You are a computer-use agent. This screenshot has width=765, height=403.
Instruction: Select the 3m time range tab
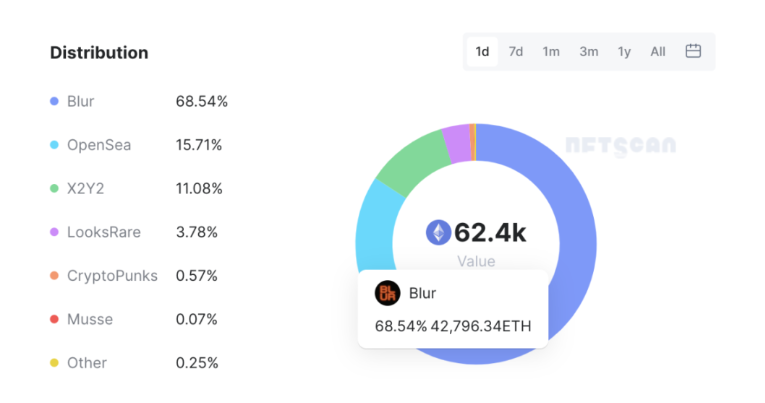click(x=588, y=52)
